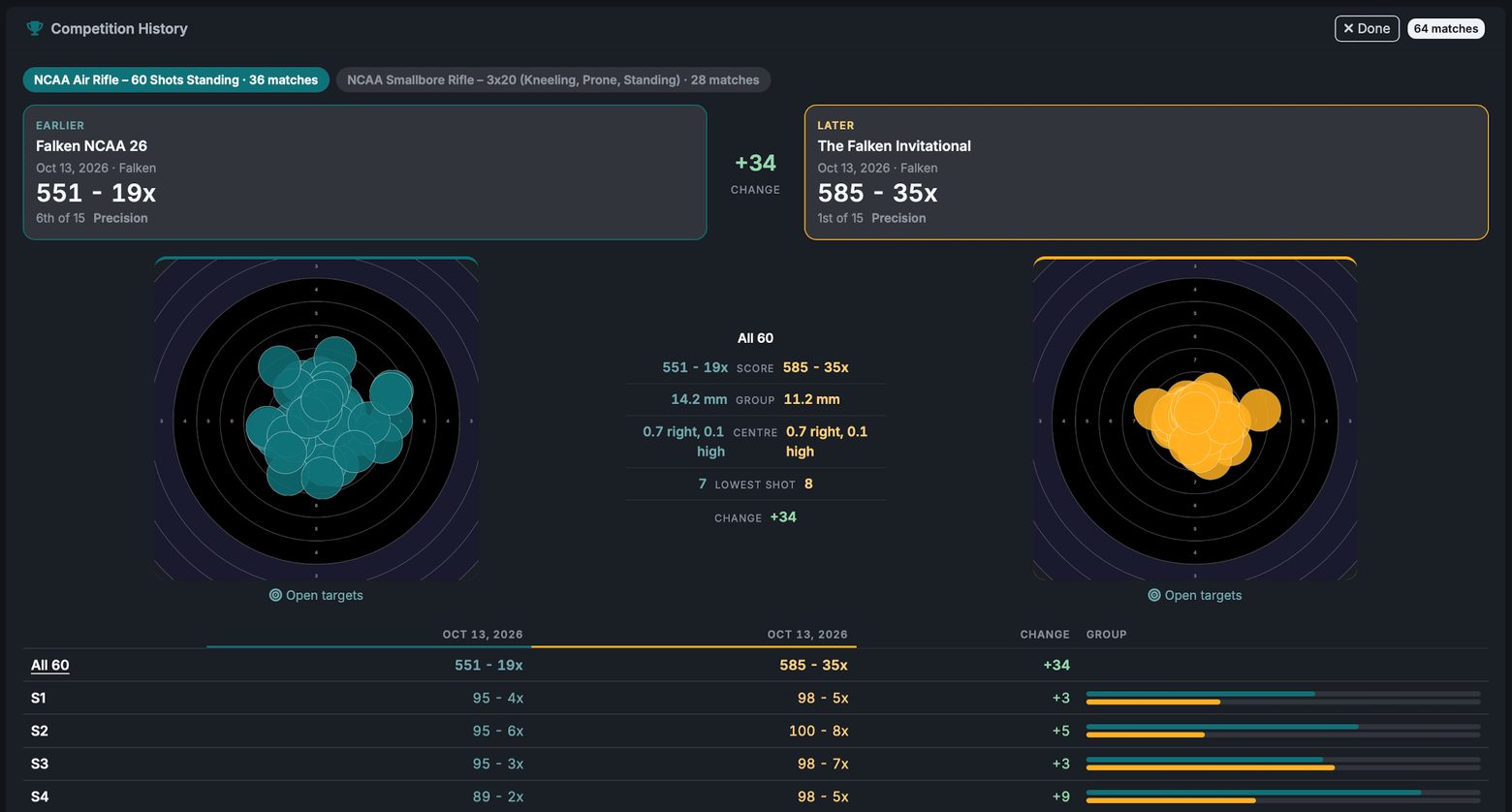Close the comparison with the Done button
This screenshot has height=812, width=1512.
[1367, 28]
